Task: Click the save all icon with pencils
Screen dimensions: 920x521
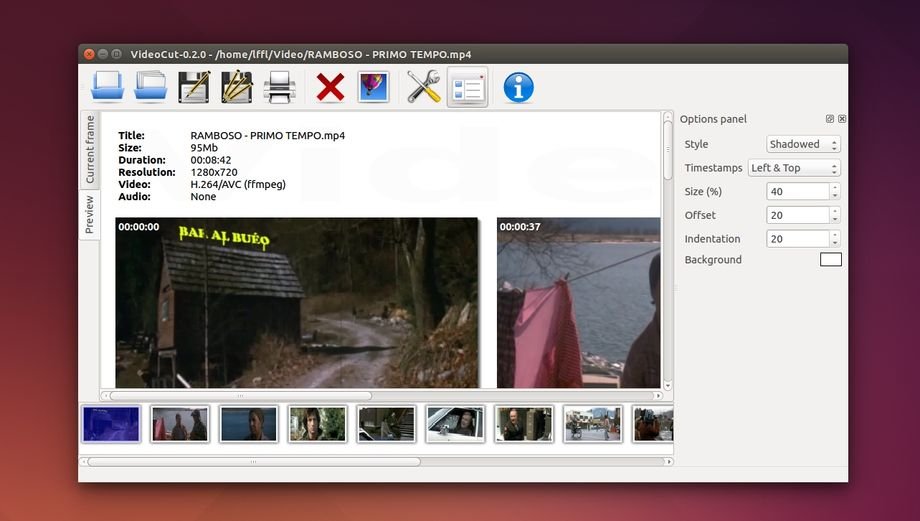Action: tap(236, 87)
